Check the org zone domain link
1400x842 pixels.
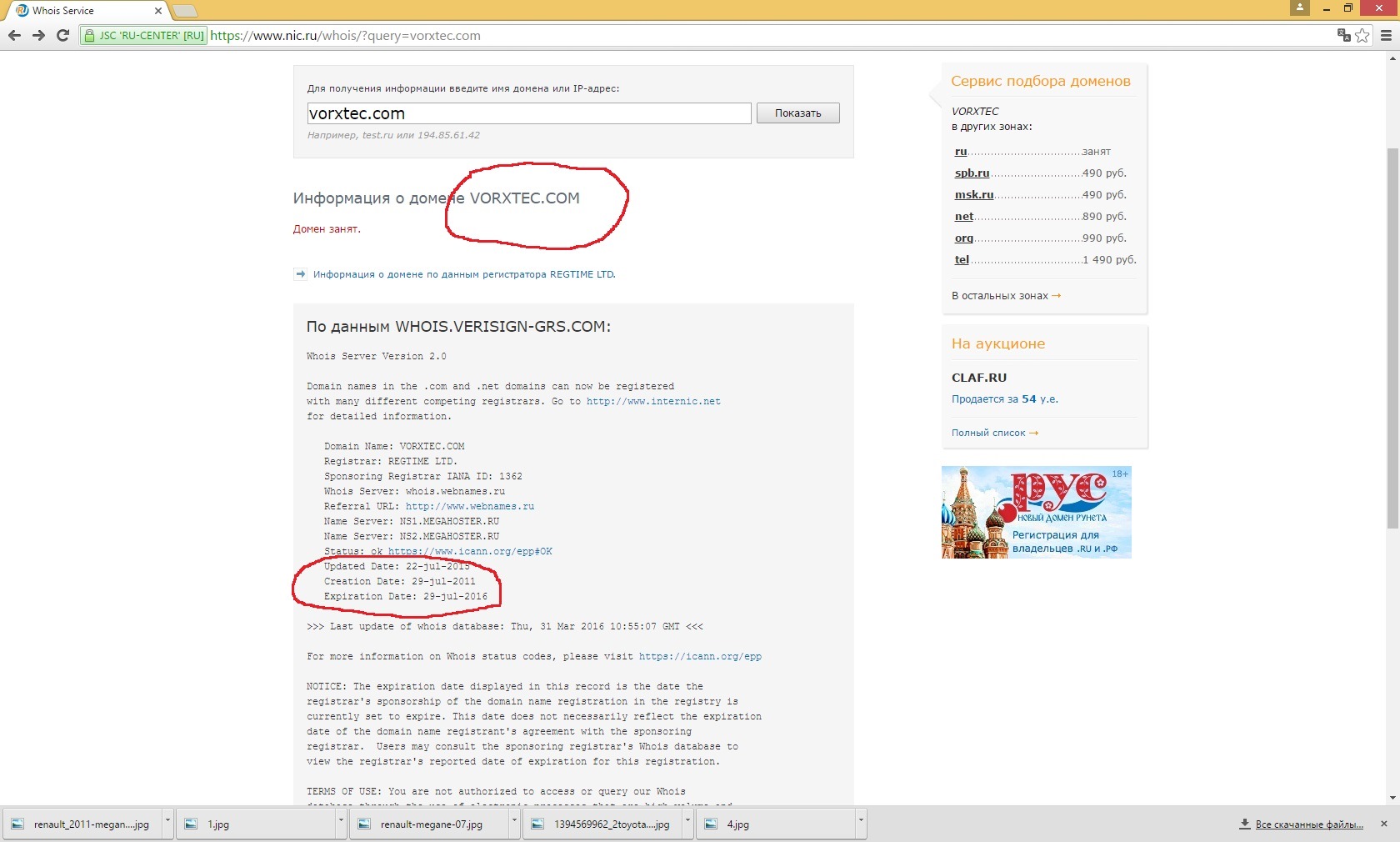(964, 238)
